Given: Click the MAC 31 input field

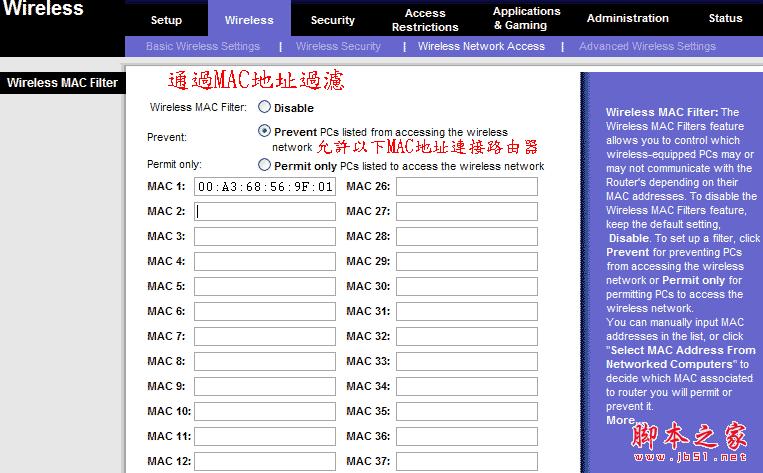Looking at the screenshot, I should [467, 311].
